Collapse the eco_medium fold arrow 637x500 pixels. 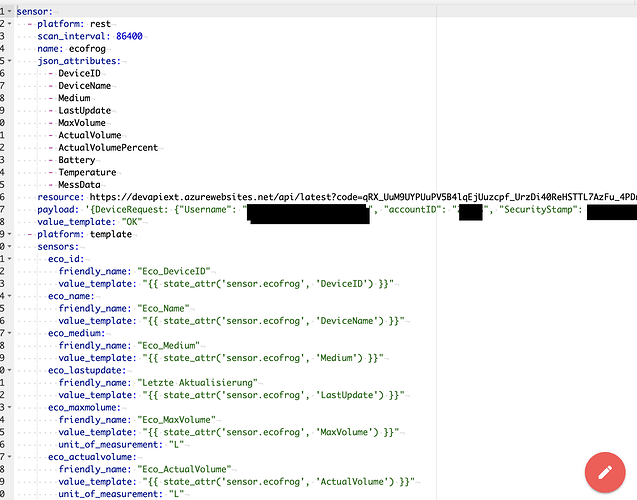click(9, 333)
